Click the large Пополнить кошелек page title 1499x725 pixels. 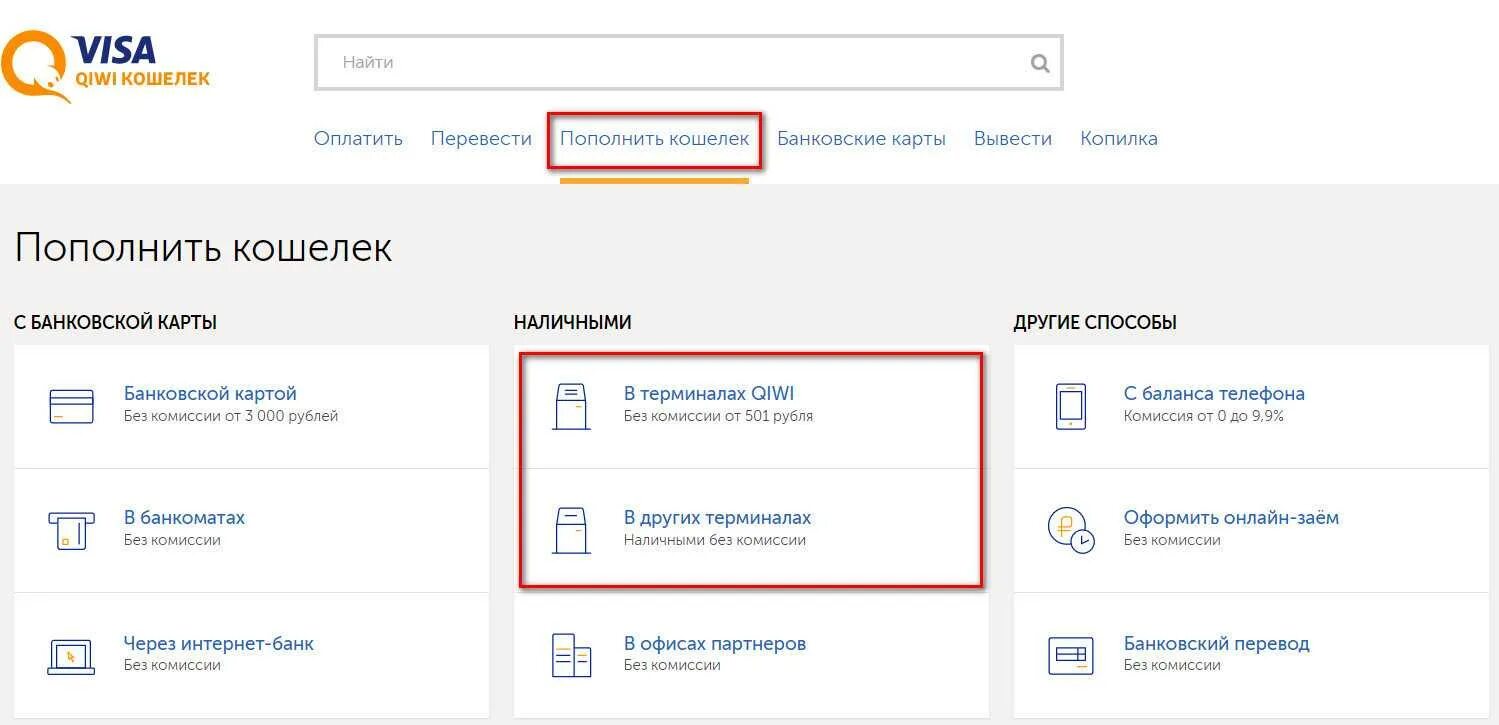click(x=203, y=248)
